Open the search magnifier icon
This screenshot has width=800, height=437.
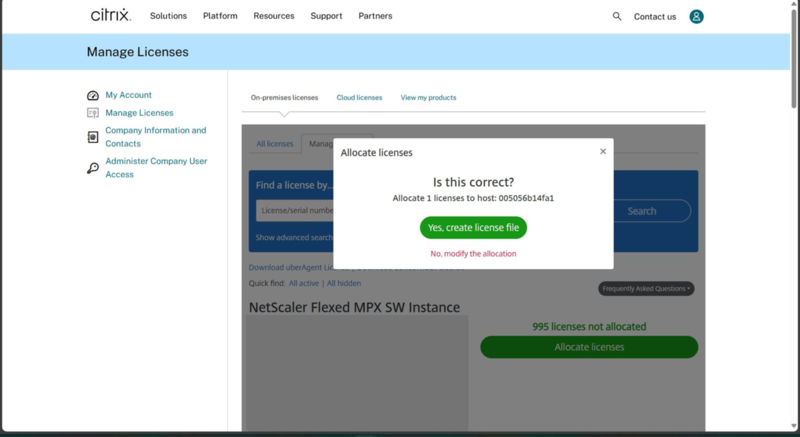[x=617, y=16]
